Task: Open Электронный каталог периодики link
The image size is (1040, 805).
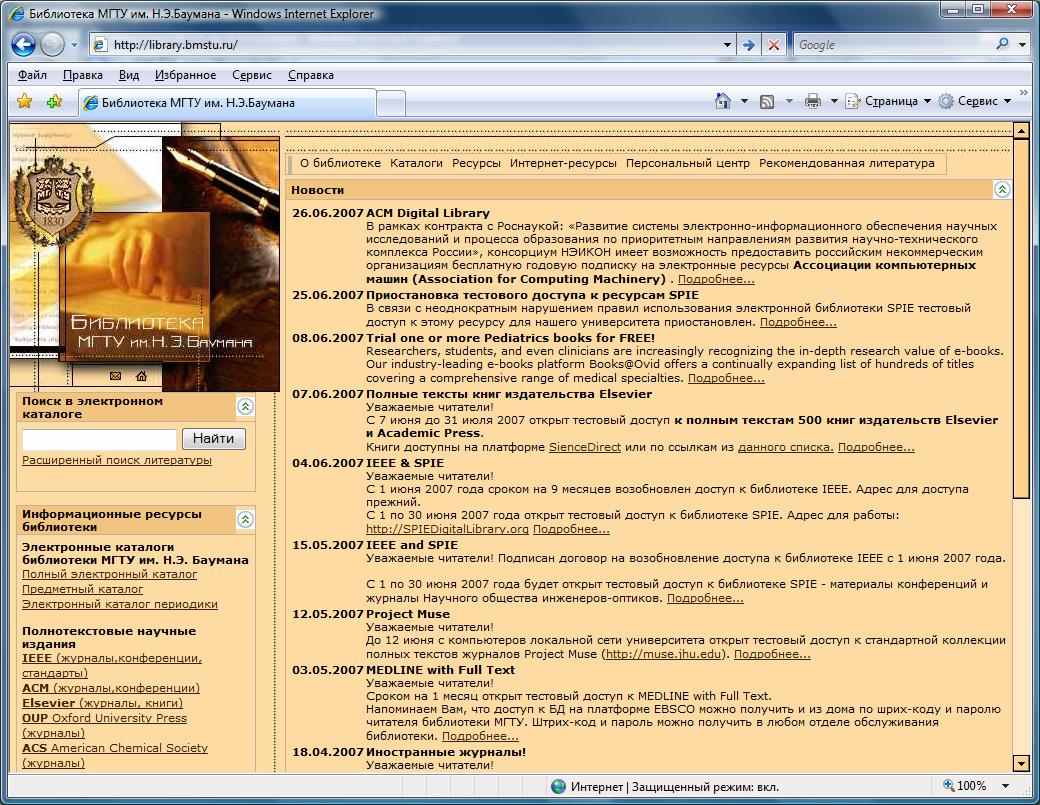Action: pyautogui.click(x=119, y=604)
